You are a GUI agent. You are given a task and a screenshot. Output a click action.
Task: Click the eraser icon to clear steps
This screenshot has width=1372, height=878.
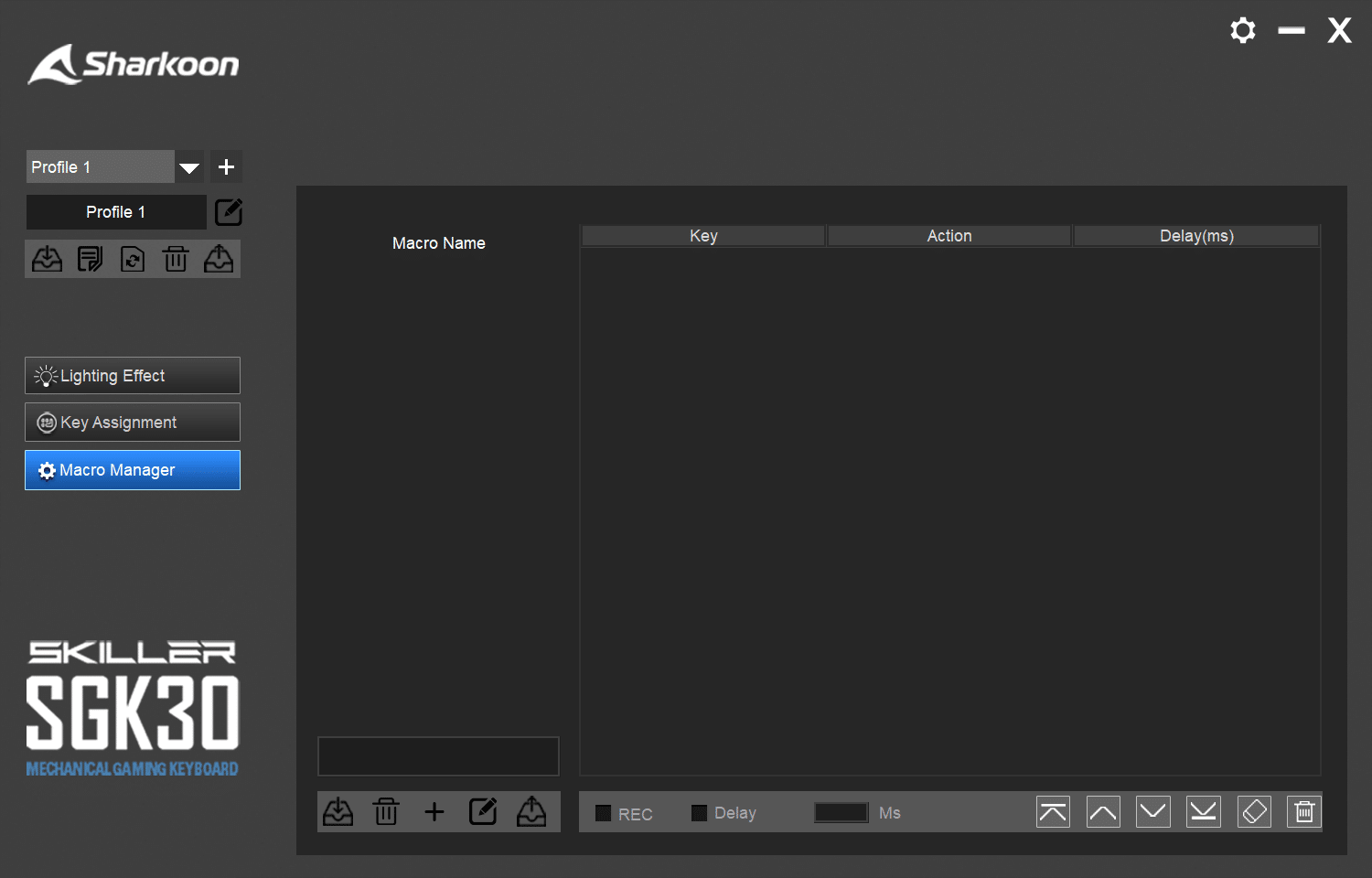tap(1254, 812)
